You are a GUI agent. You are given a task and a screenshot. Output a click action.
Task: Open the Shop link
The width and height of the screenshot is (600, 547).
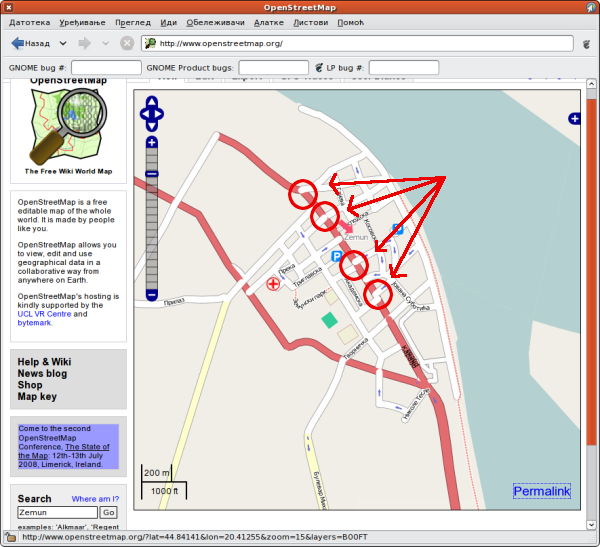point(30,385)
